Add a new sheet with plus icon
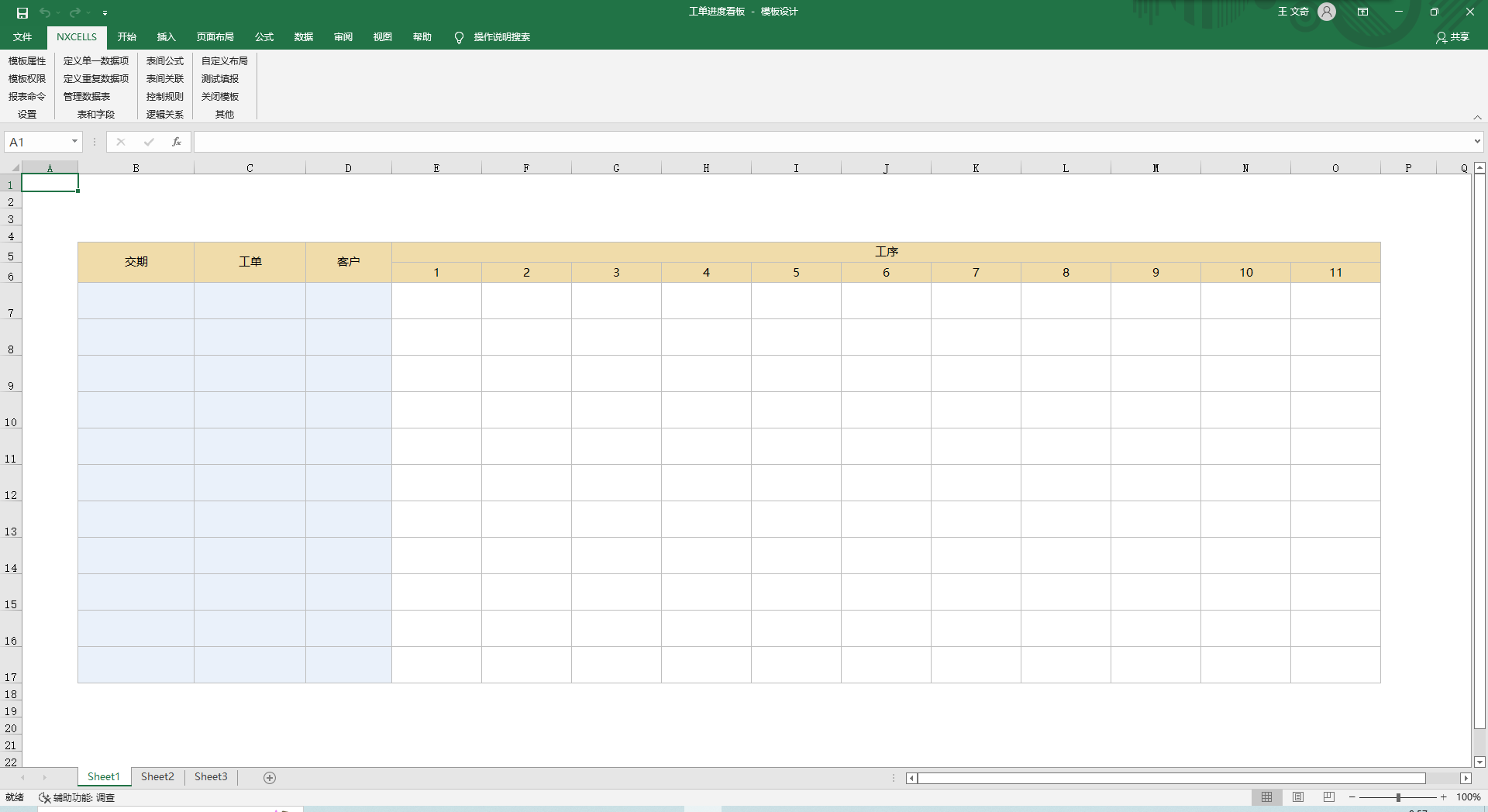Image resolution: width=1488 pixels, height=812 pixels. click(270, 778)
